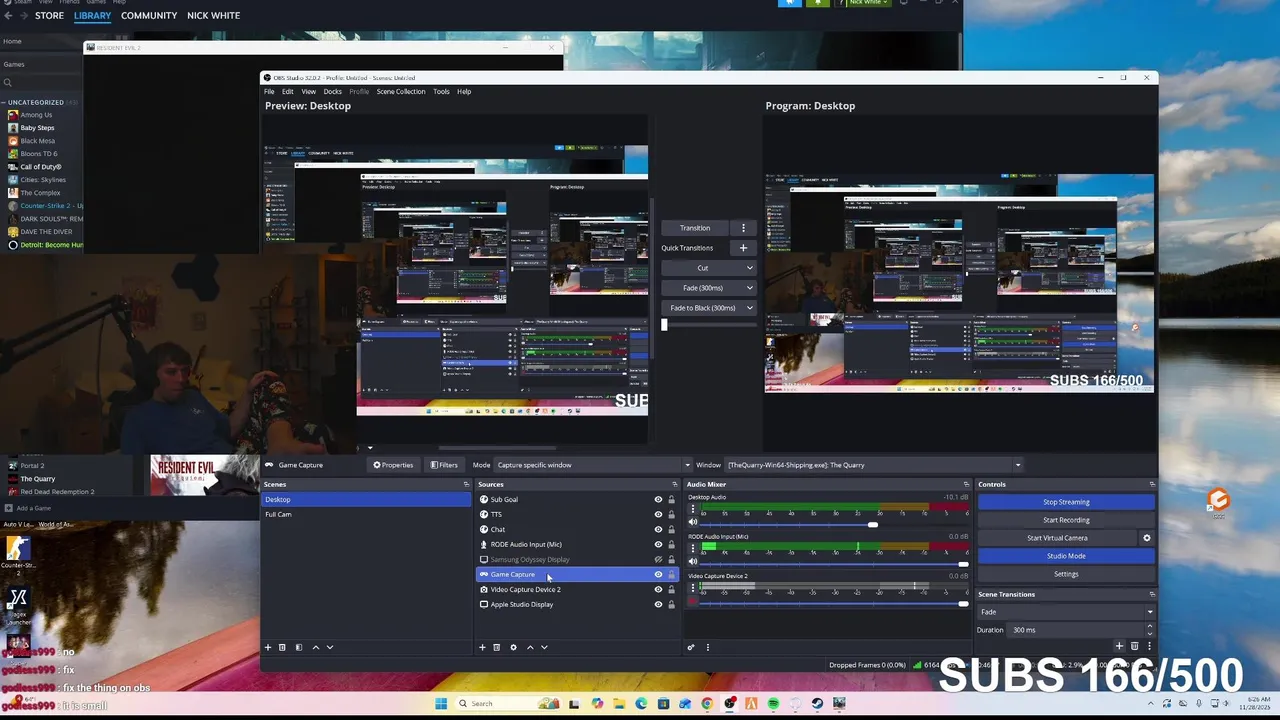
Task: Adjust the Desktop Audio volume slider
Action: [873, 524]
